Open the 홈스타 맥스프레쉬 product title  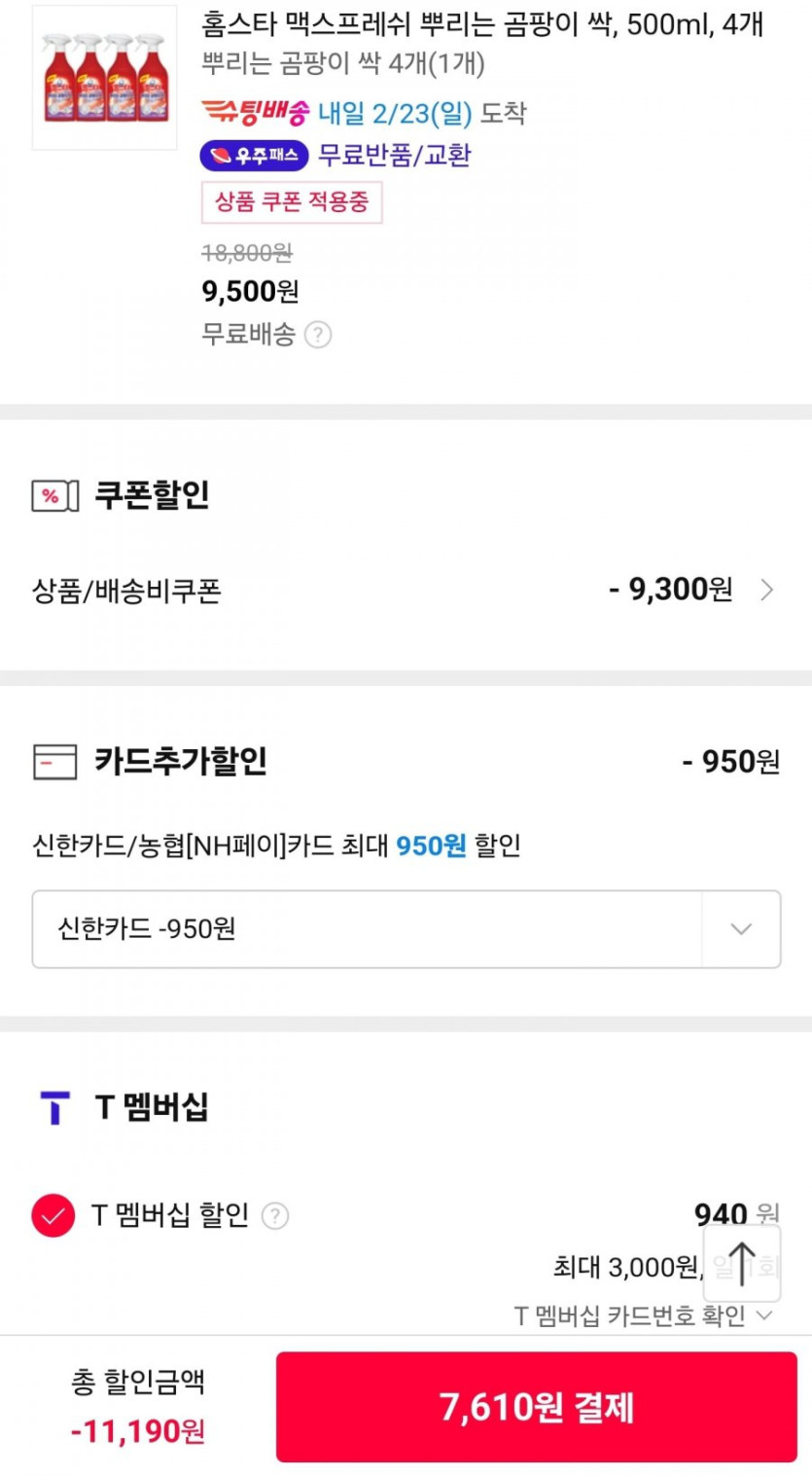coord(482,24)
